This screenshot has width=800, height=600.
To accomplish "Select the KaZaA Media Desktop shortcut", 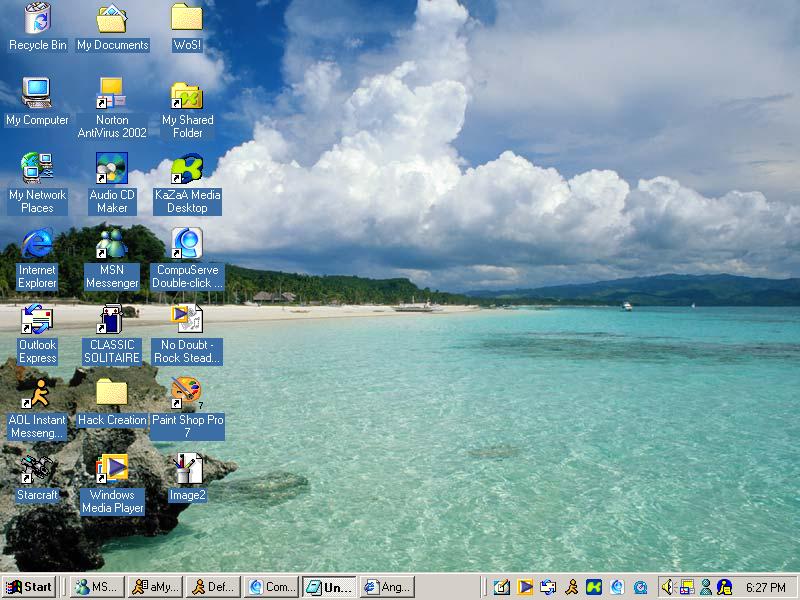I will tap(187, 169).
